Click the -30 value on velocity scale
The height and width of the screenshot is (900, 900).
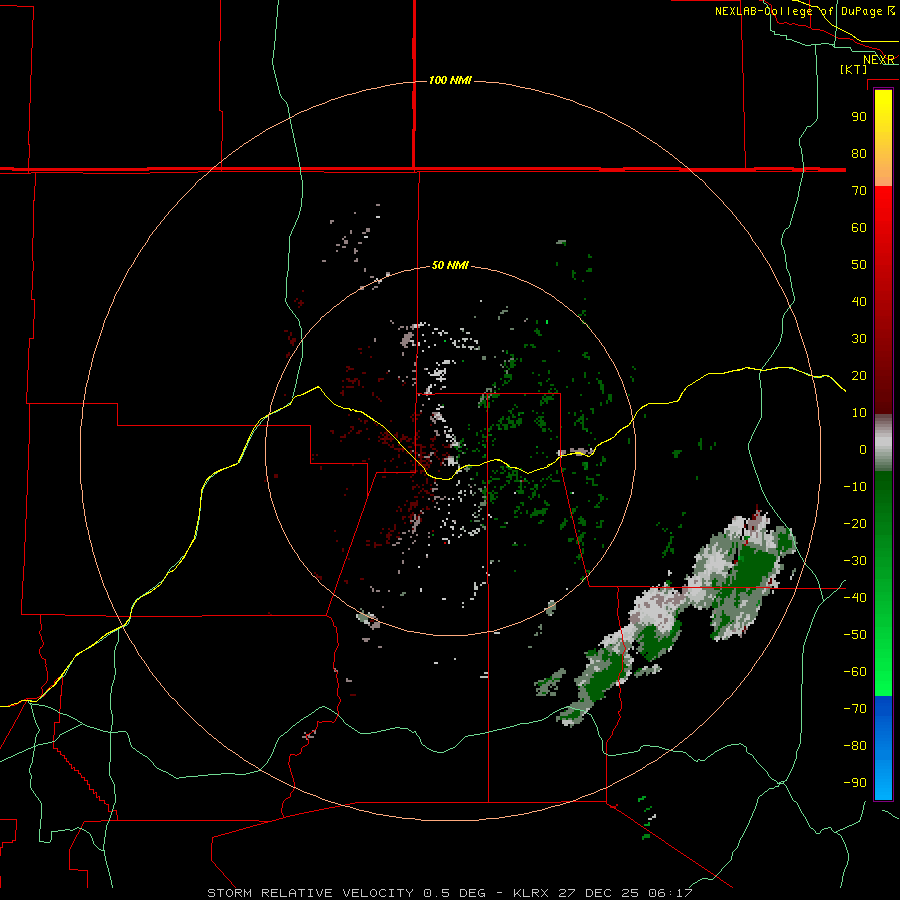pyautogui.click(x=855, y=561)
